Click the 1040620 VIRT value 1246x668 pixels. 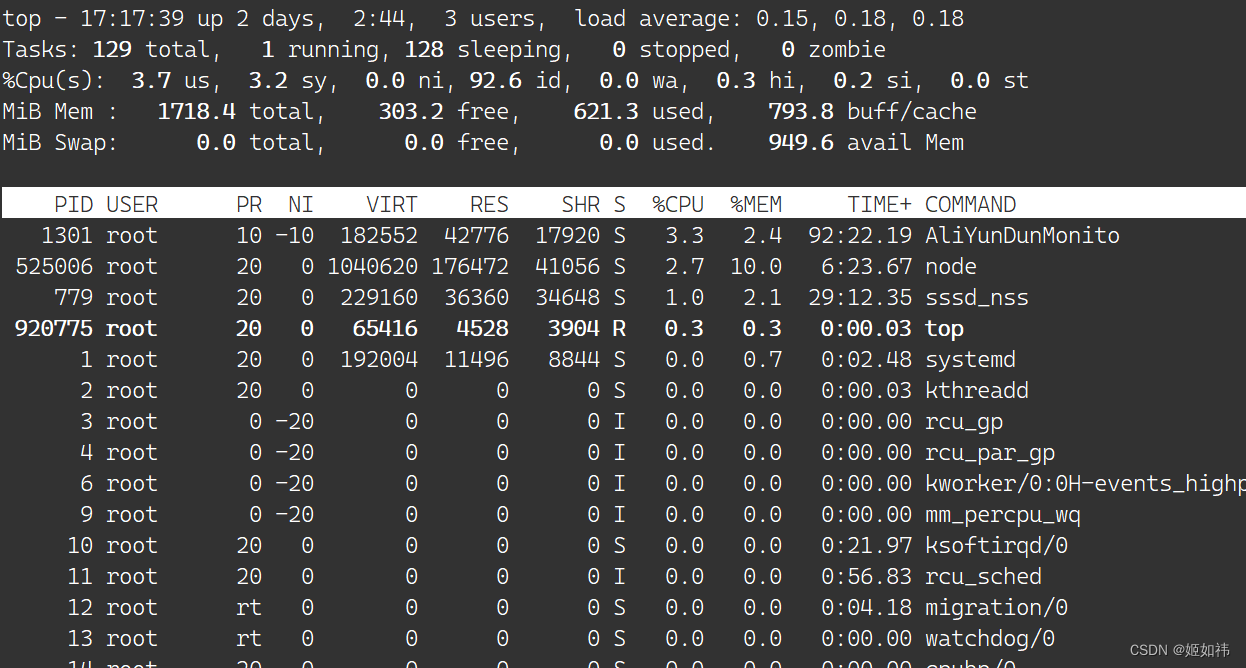[x=372, y=267]
